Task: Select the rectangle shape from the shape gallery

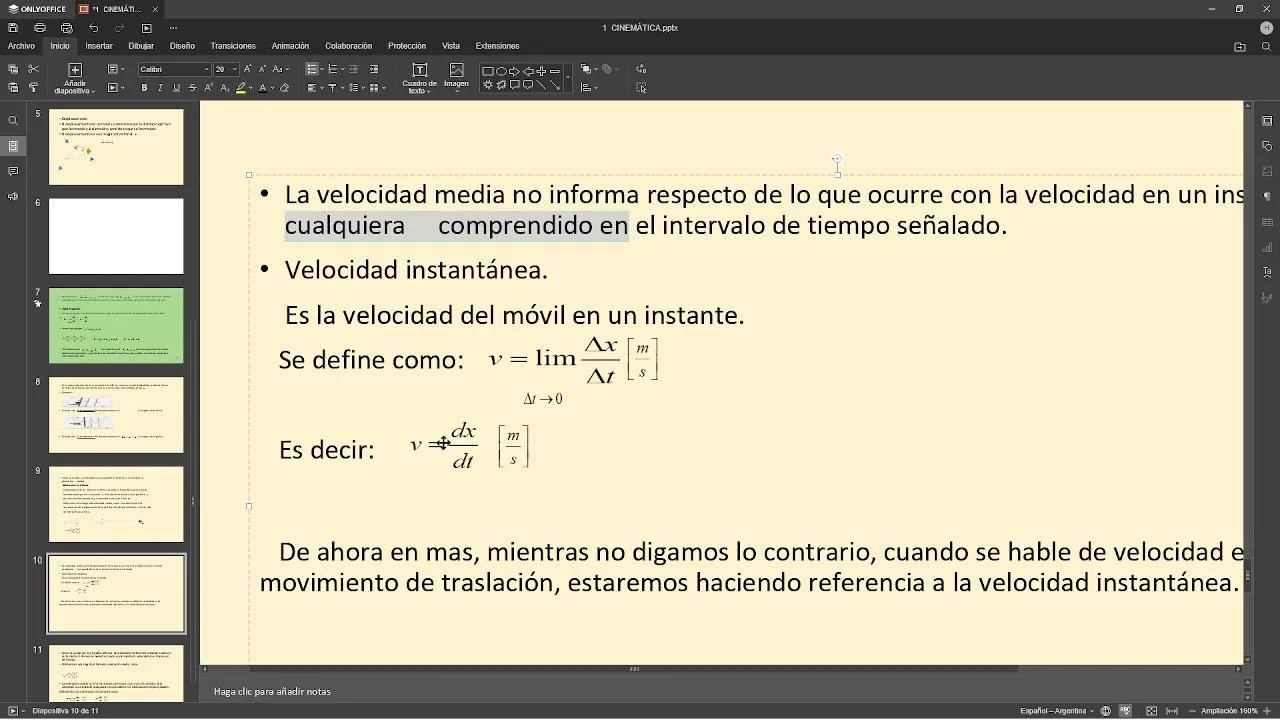Action: point(488,71)
